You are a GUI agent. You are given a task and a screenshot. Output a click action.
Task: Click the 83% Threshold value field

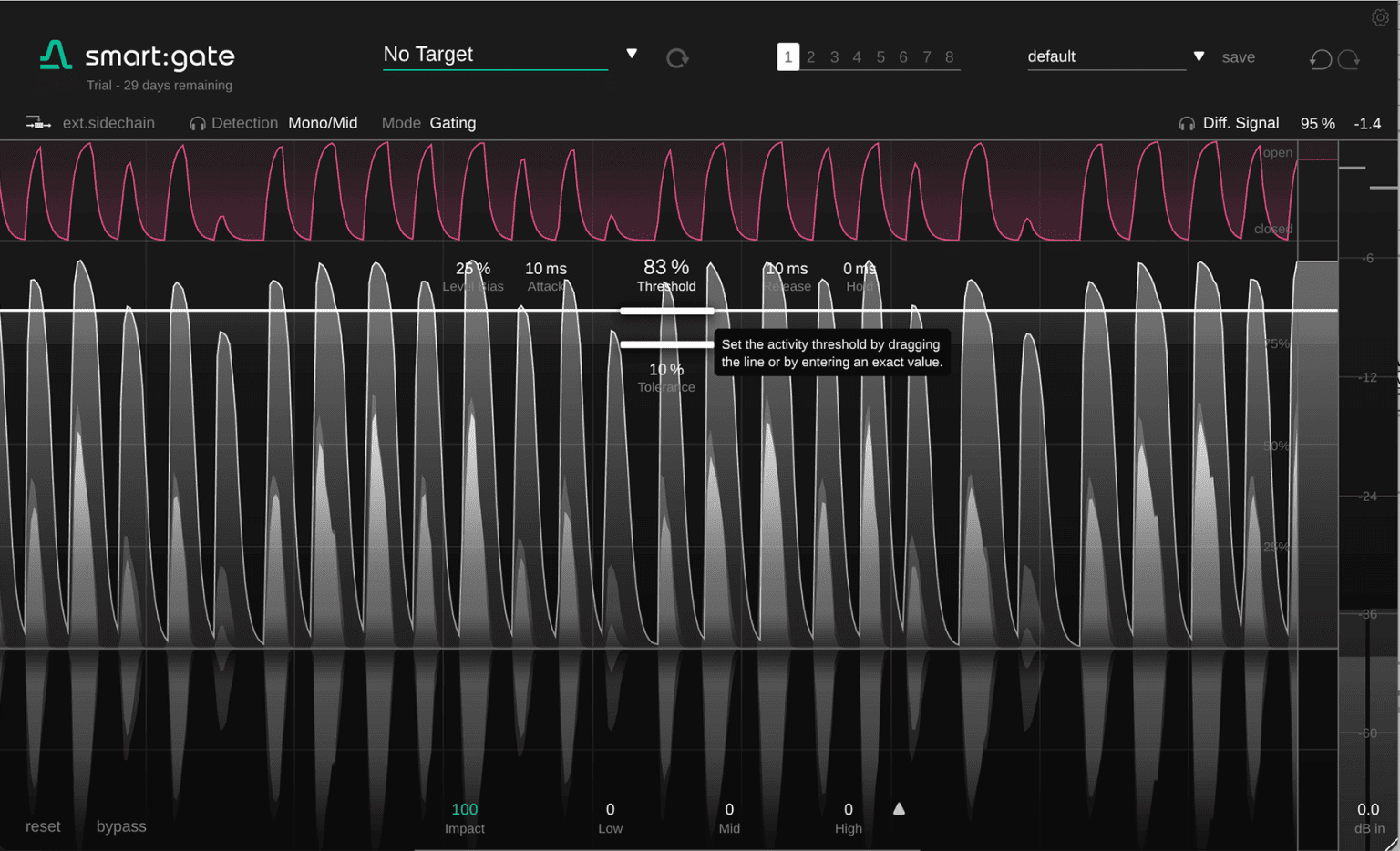click(665, 267)
